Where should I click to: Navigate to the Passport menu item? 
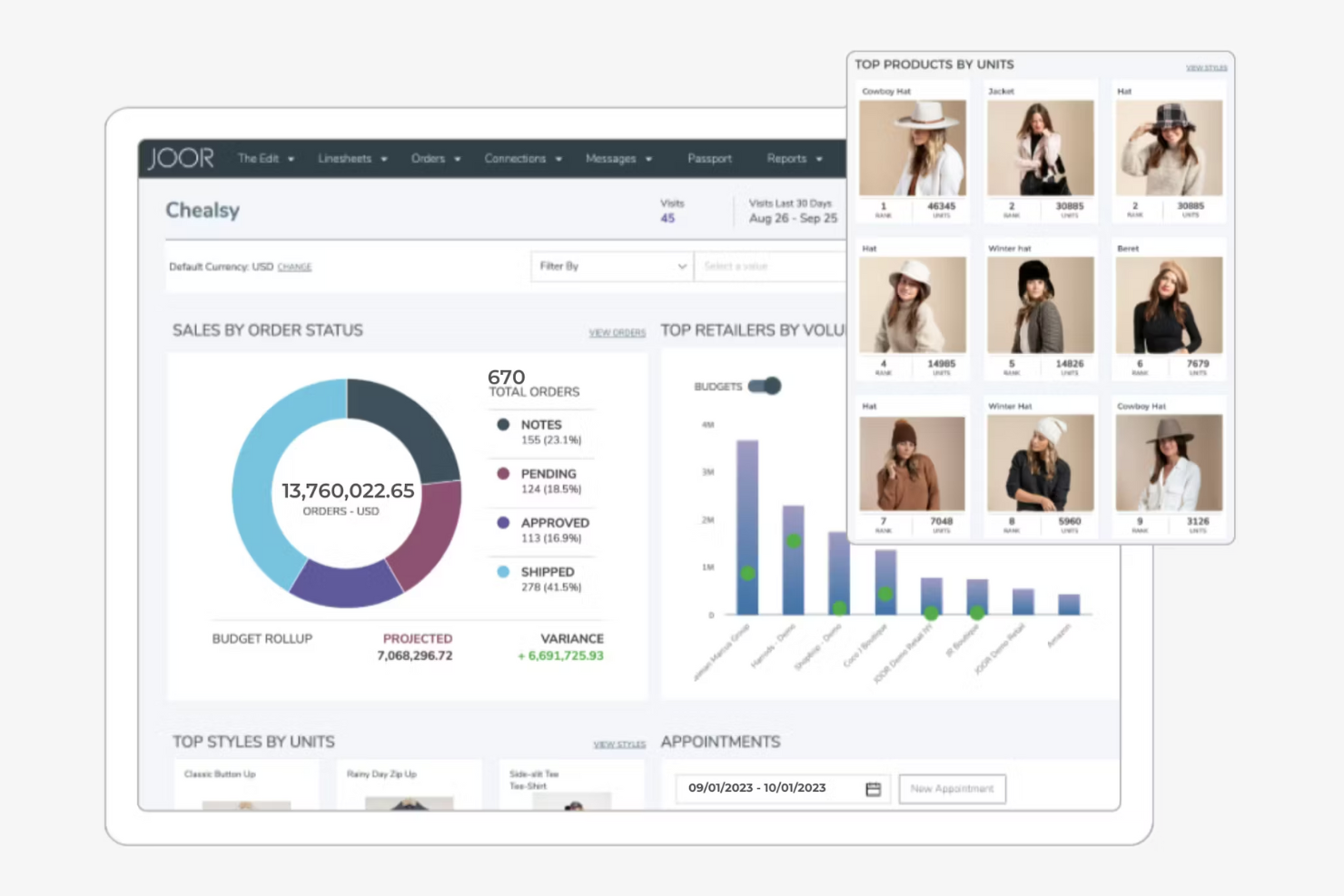pos(709,158)
